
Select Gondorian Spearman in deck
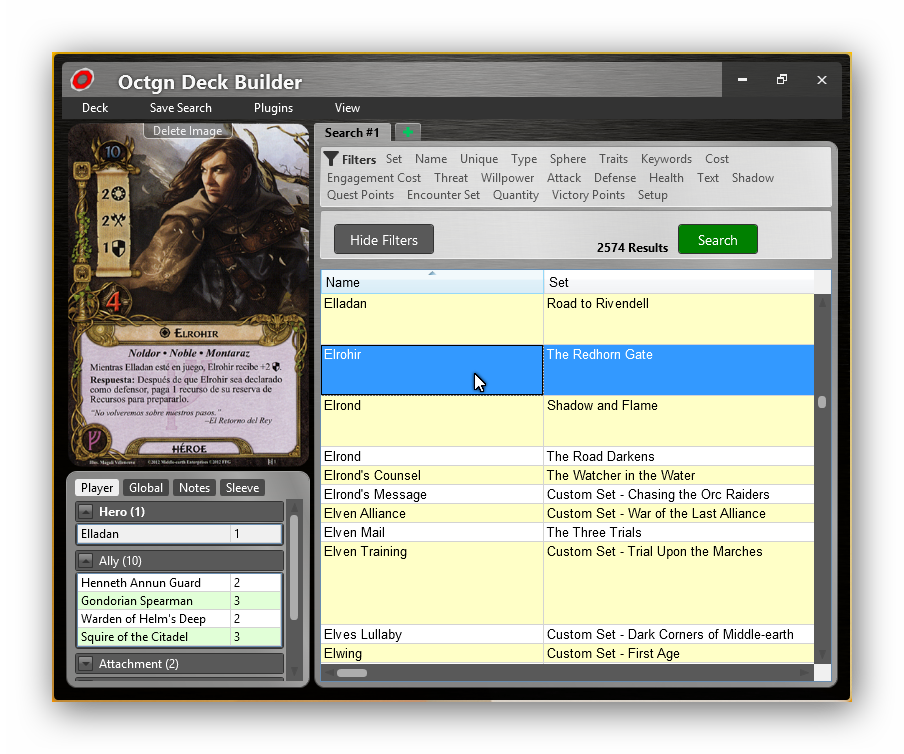pyautogui.click(x=179, y=601)
